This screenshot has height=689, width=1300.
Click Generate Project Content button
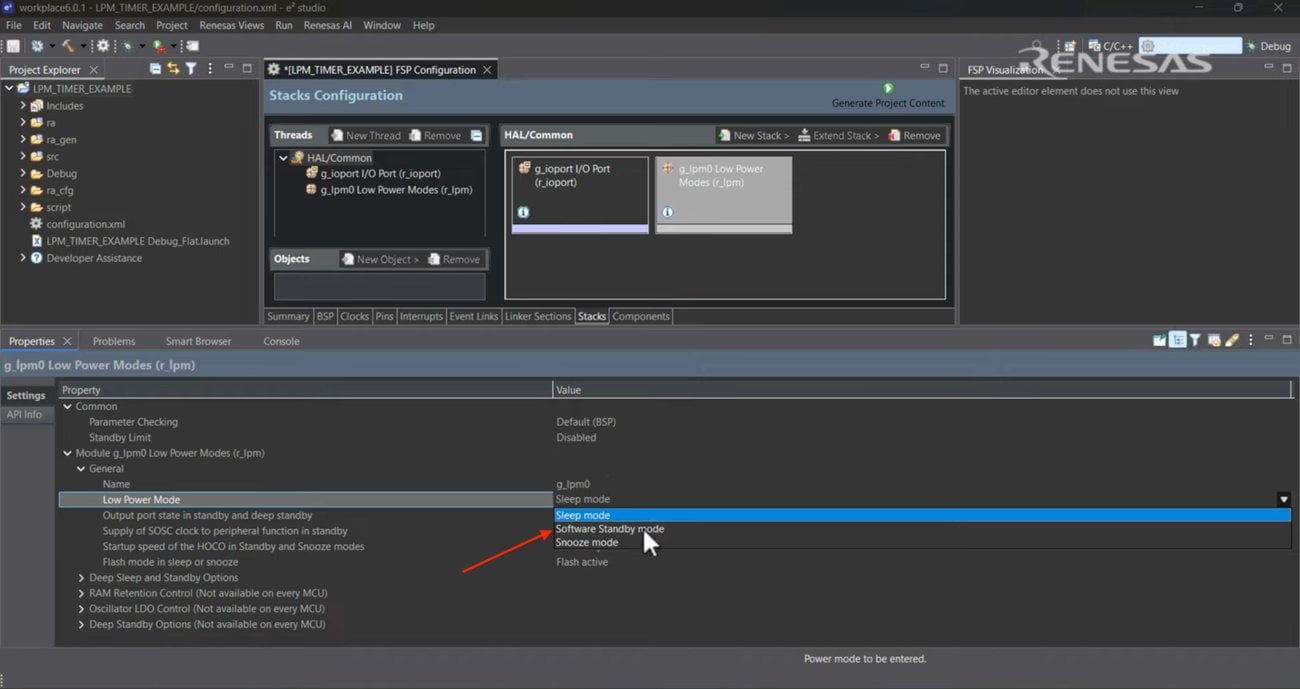click(888, 96)
